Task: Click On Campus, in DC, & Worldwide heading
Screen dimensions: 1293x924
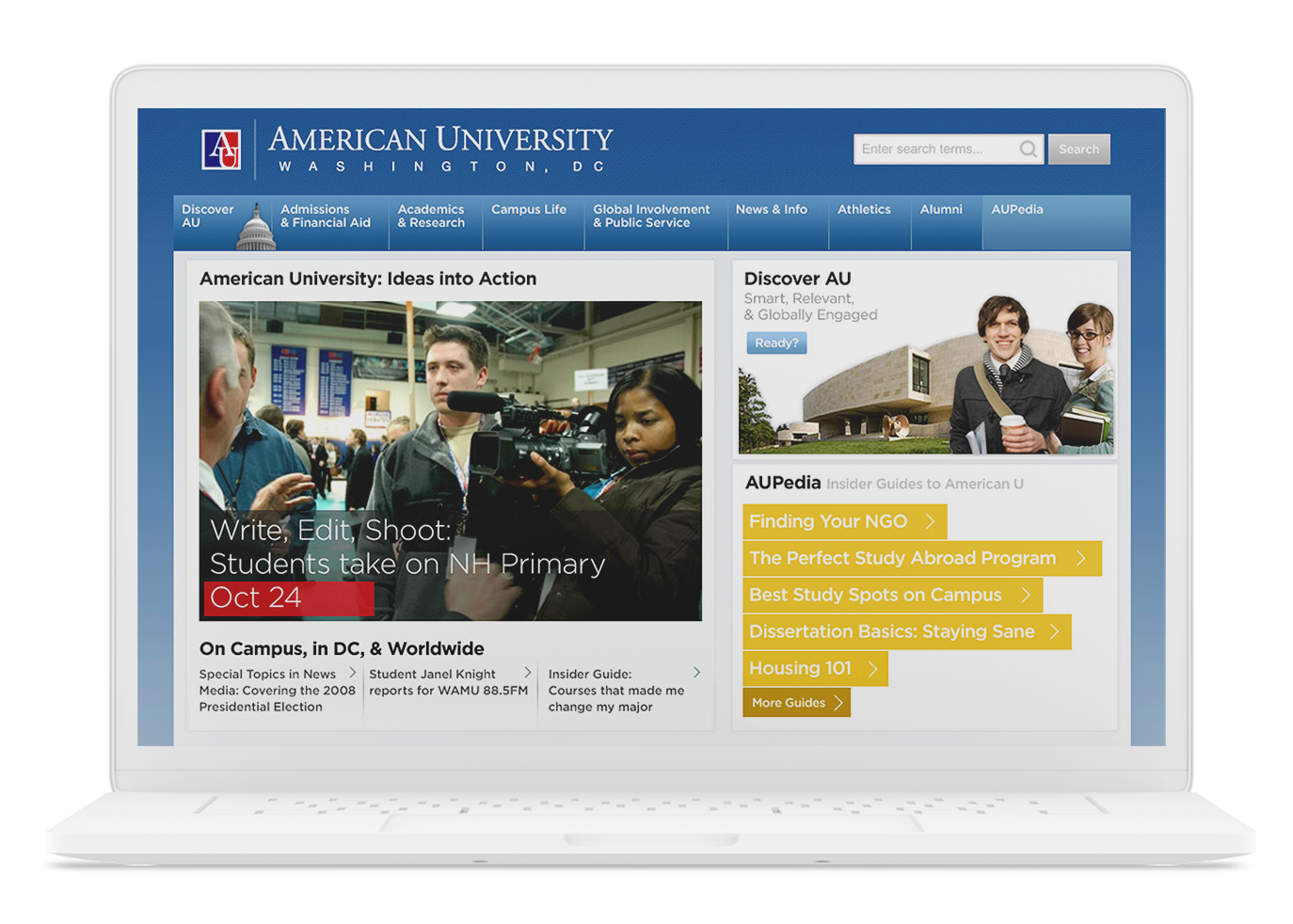Action: pos(342,648)
